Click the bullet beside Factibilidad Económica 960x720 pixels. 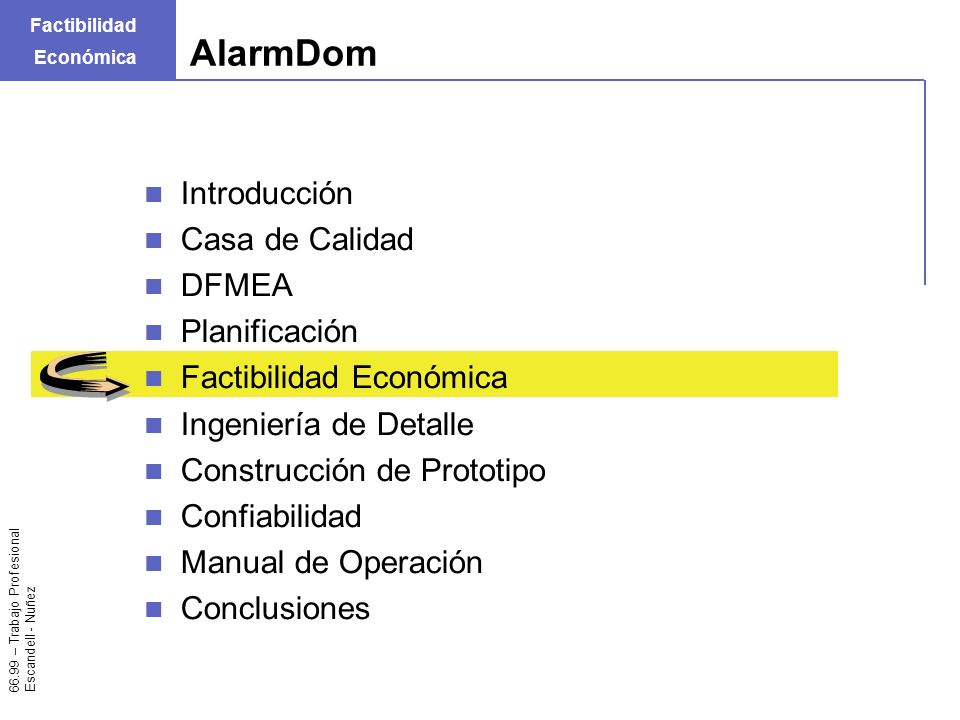(x=154, y=378)
